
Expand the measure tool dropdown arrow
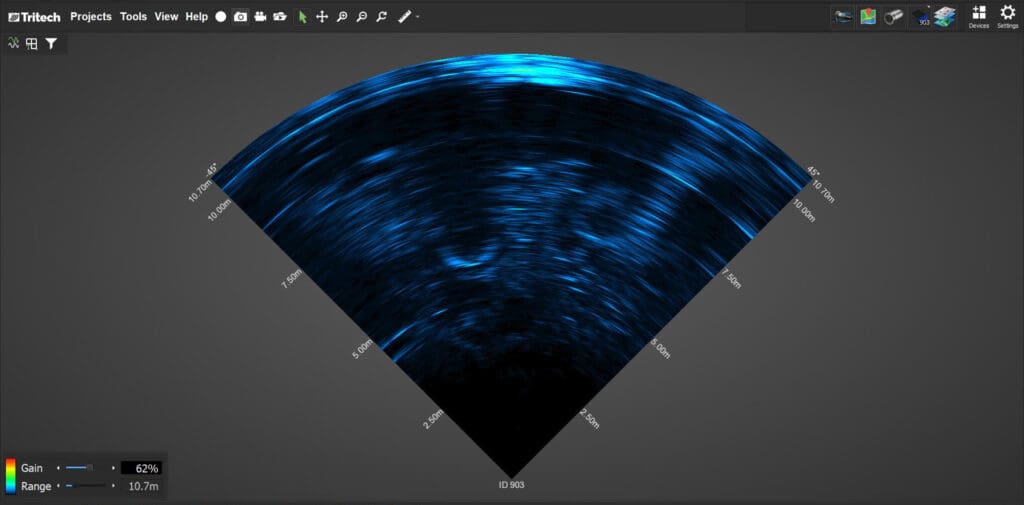pos(417,17)
